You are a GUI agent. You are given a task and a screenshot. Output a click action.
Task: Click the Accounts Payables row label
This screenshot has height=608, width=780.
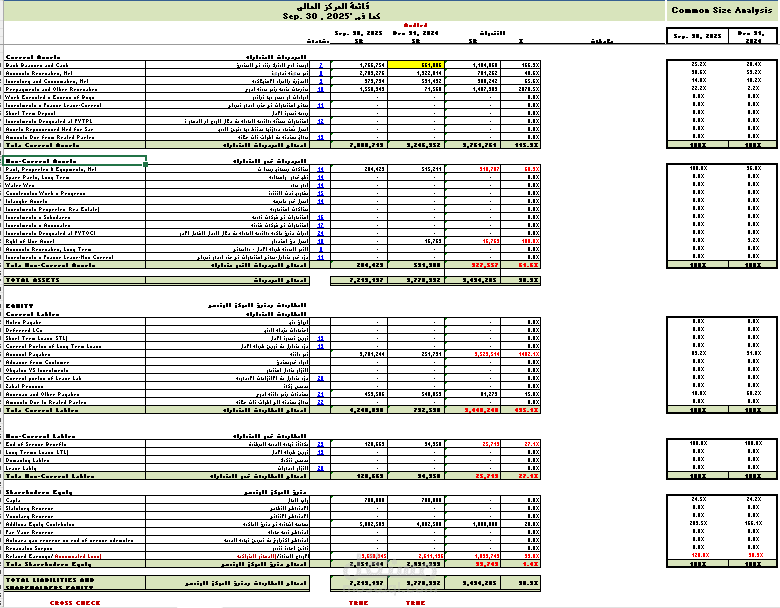75,354
